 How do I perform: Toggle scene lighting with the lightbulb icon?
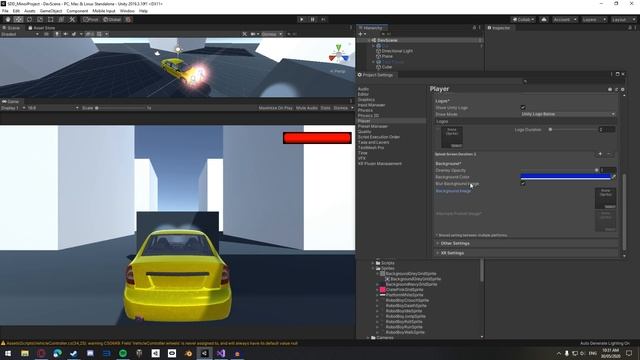pos(57,34)
